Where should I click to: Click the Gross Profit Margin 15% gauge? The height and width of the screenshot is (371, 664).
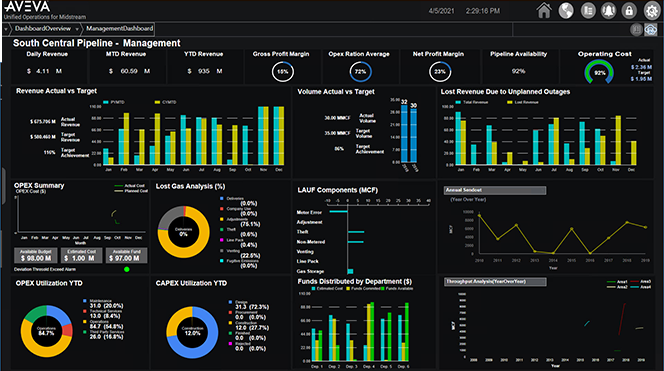282,72
